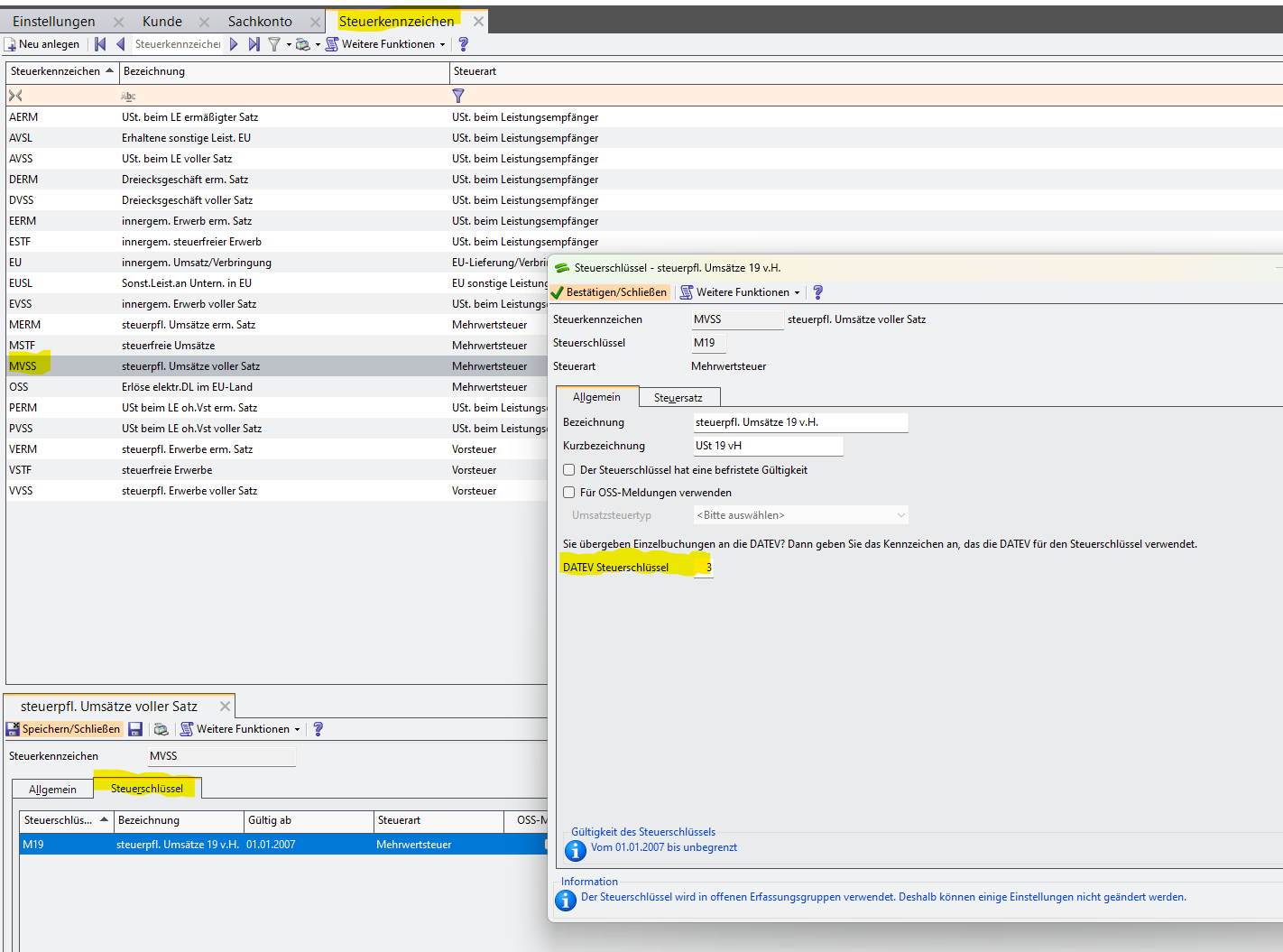
Task: Click the DATEV Steuerschlüssel input field
Action: point(704,568)
